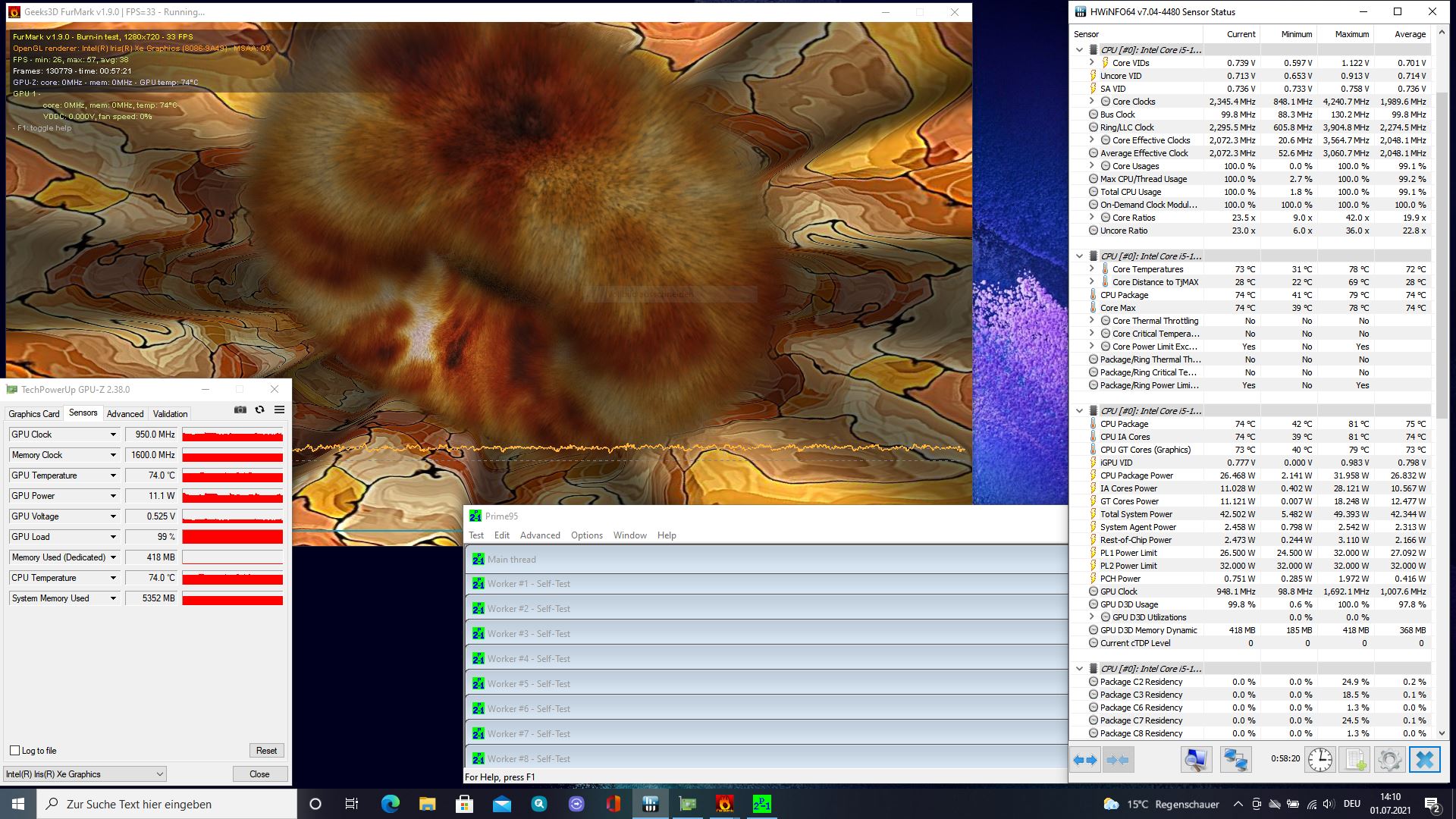Image resolution: width=1456 pixels, height=819 pixels.
Task: Open HWiNFO sensor summary magnifier icon
Action: (x=1196, y=759)
